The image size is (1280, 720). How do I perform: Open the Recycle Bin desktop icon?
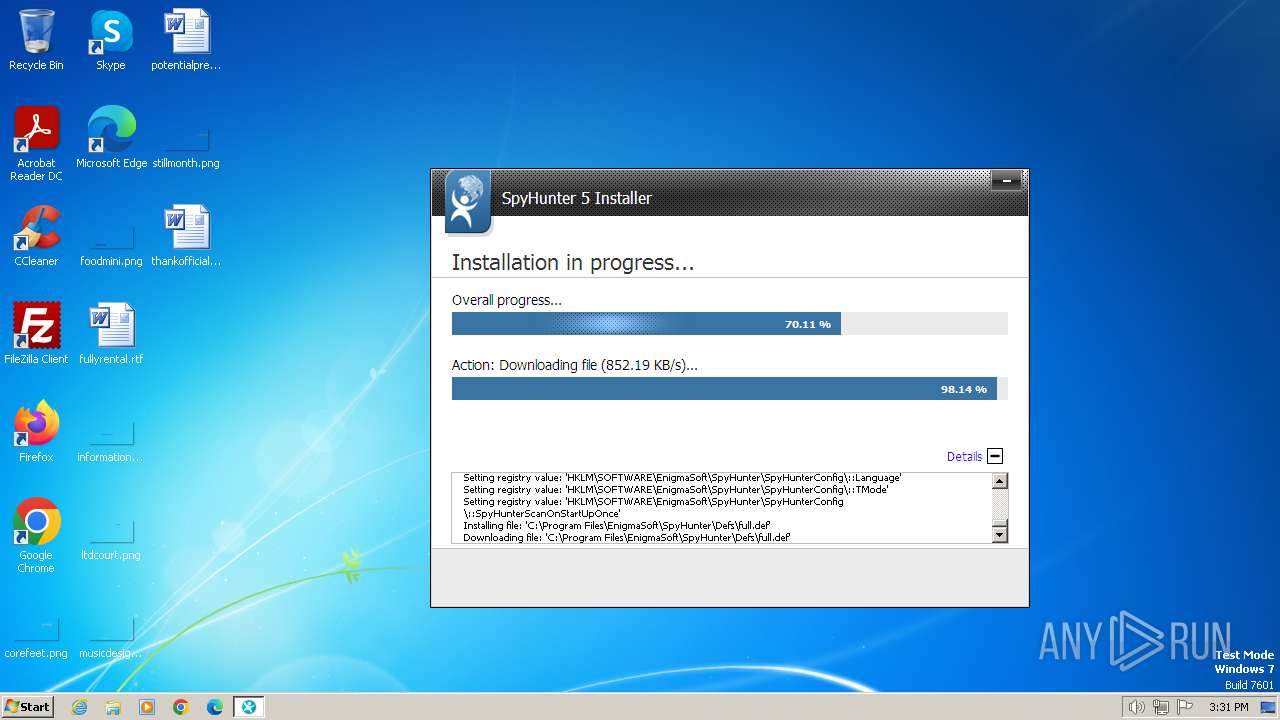coord(36,40)
